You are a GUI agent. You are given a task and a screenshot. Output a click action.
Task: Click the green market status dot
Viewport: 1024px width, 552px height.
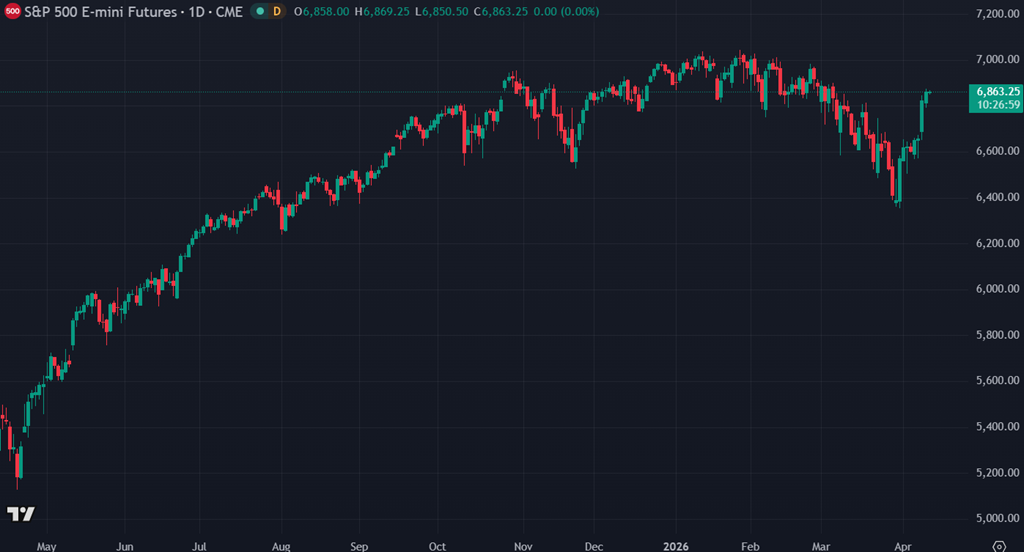pos(260,11)
